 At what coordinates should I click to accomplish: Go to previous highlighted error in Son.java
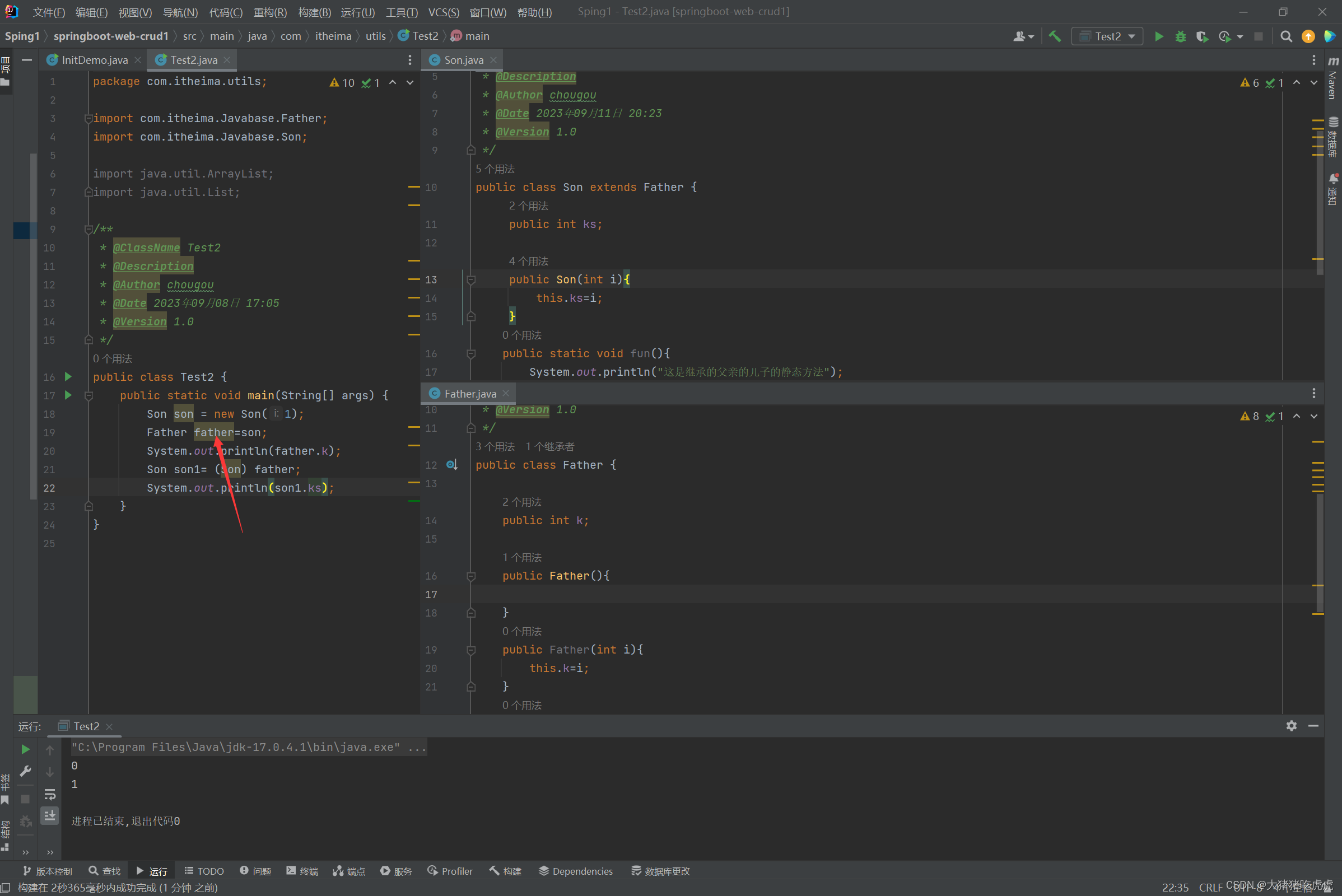[1297, 82]
